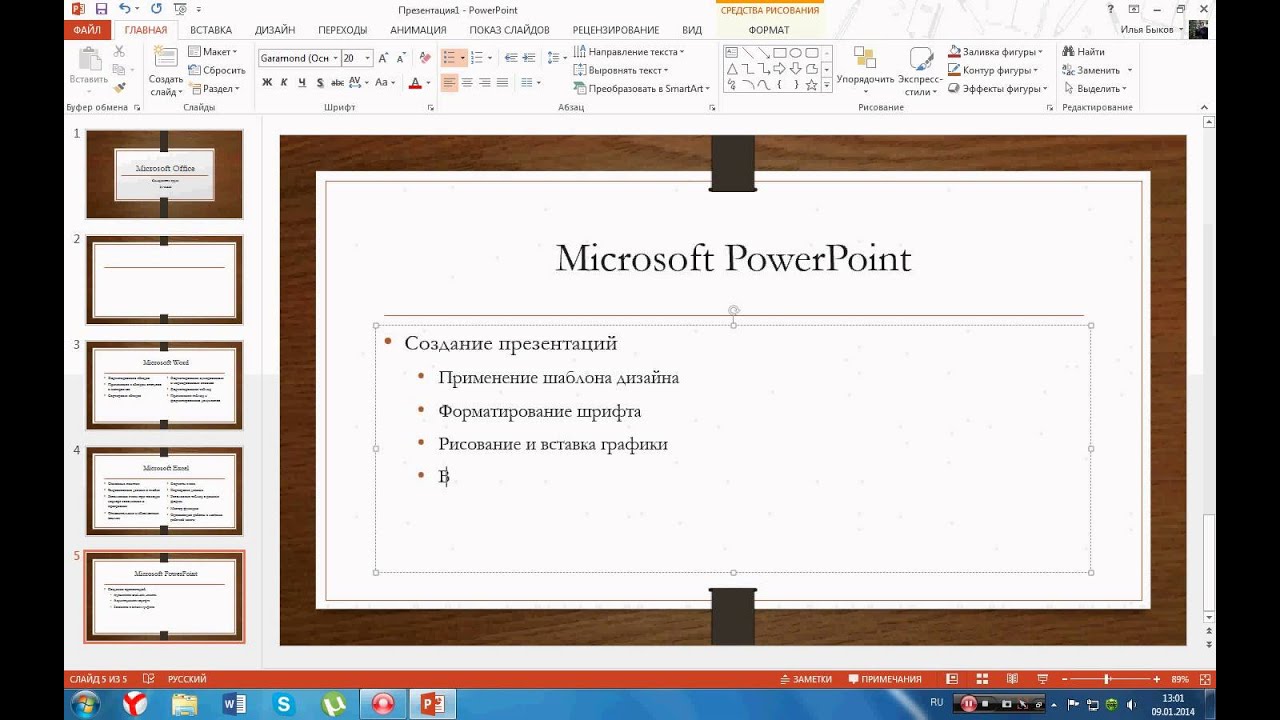
Task: Open the Layout (Макет) dropdown
Action: (212, 51)
